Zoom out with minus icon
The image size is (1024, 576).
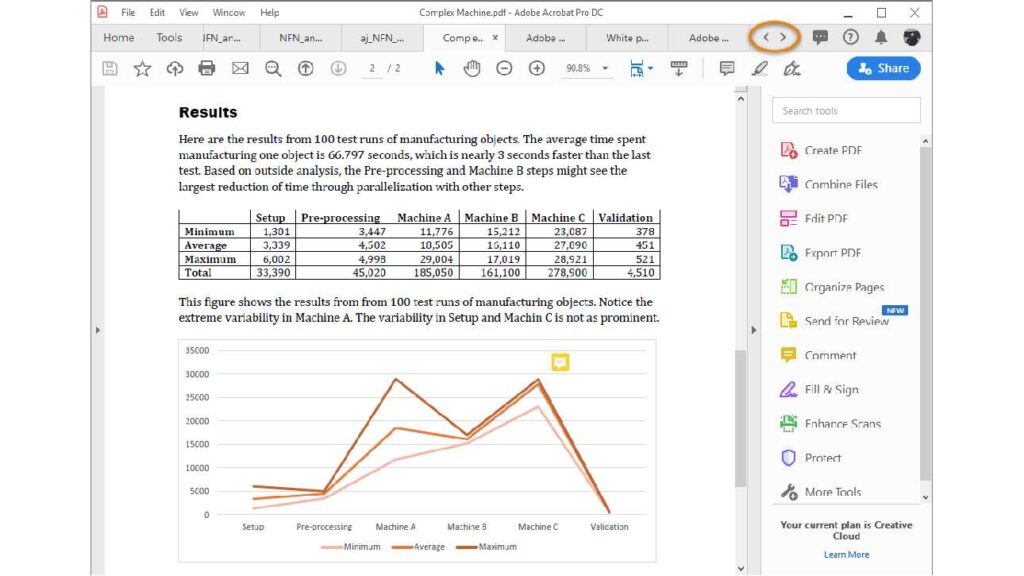(x=504, y=68)
